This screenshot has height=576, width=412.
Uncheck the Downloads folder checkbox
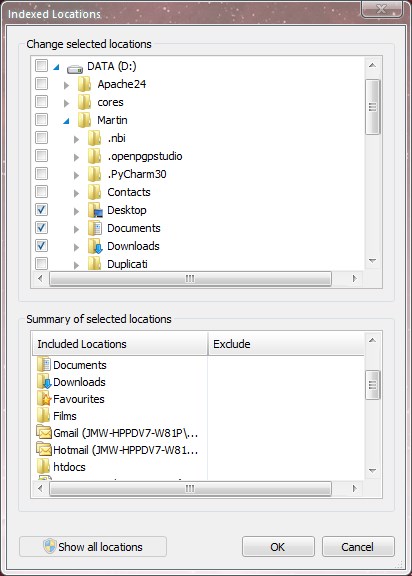click(41, 245)
